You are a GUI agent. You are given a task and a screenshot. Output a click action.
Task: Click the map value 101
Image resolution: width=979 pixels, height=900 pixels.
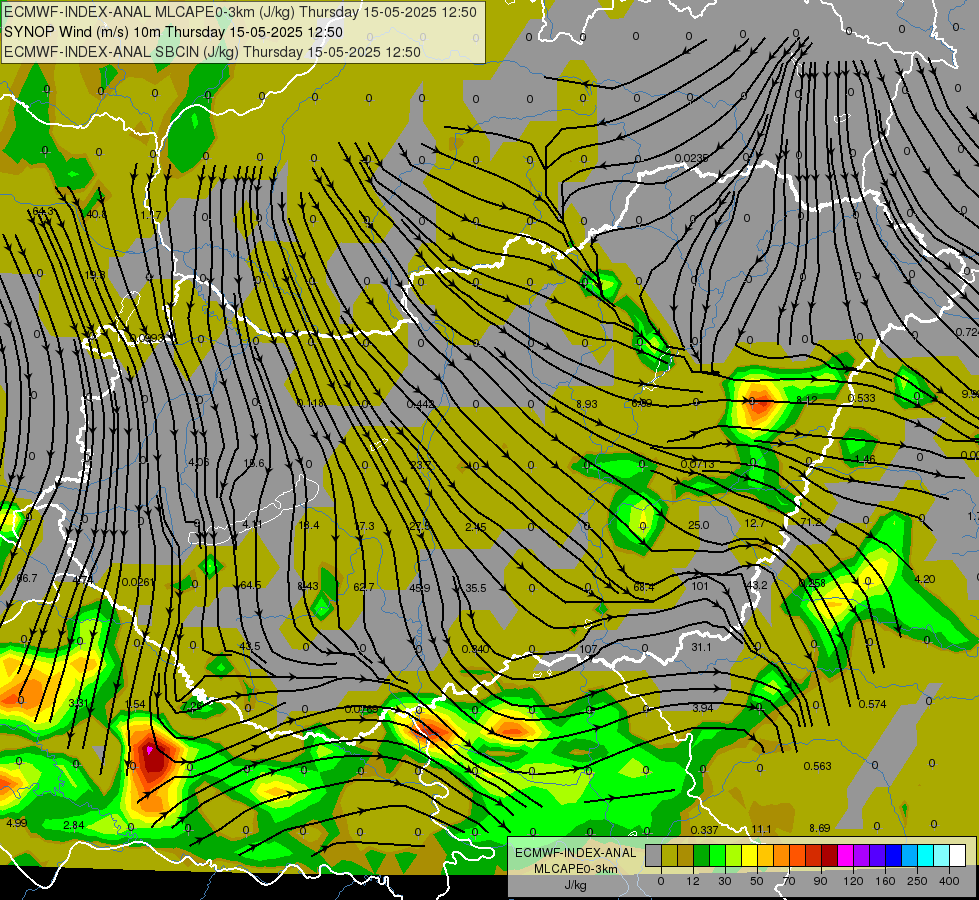point(700,586)
